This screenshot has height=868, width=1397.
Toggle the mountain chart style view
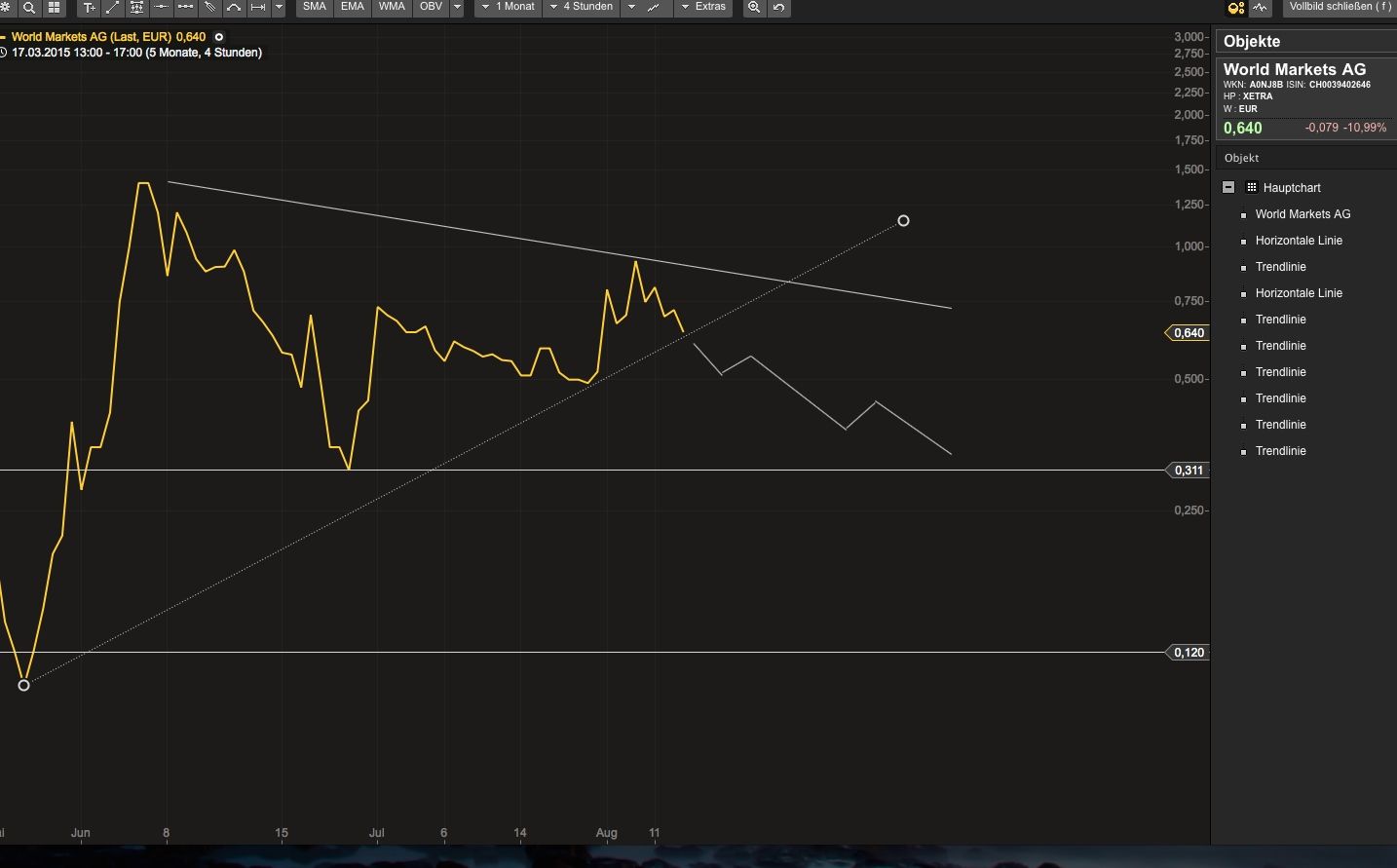1261,8
